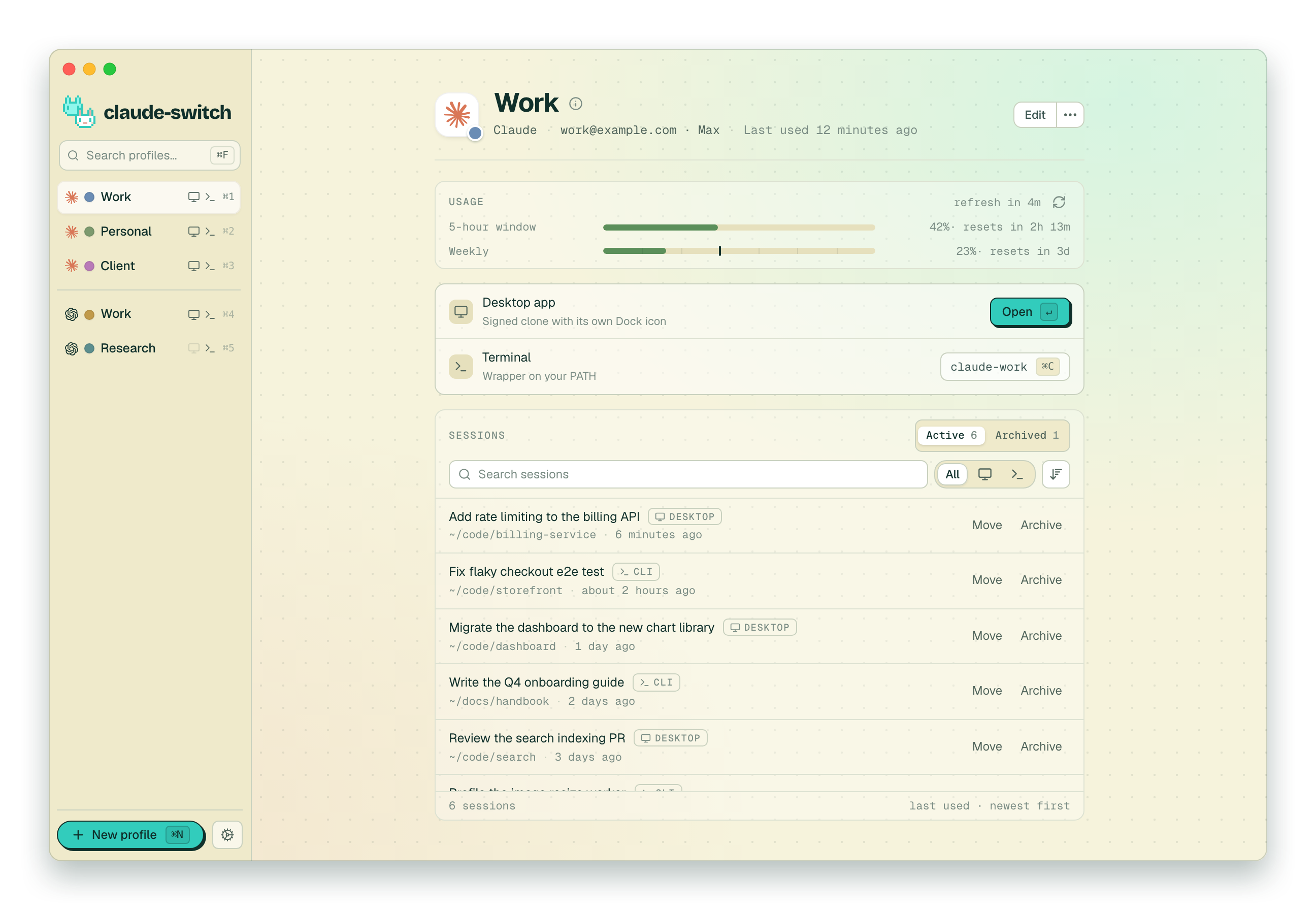Click the Terminal row prompt icon
1316x910 pixels.
[460, 366]
